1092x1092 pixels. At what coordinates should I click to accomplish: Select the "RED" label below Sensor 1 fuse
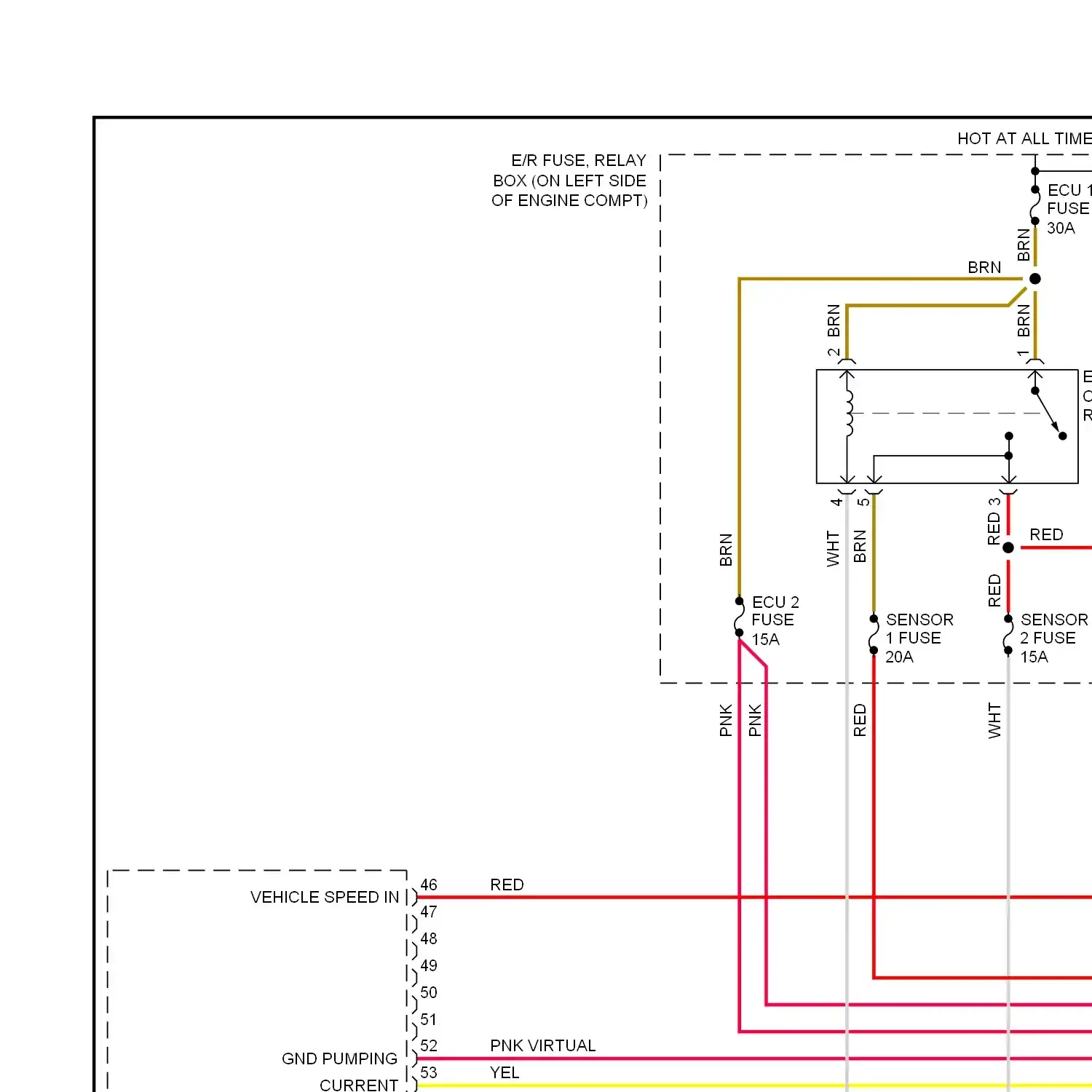click(860, 720)
